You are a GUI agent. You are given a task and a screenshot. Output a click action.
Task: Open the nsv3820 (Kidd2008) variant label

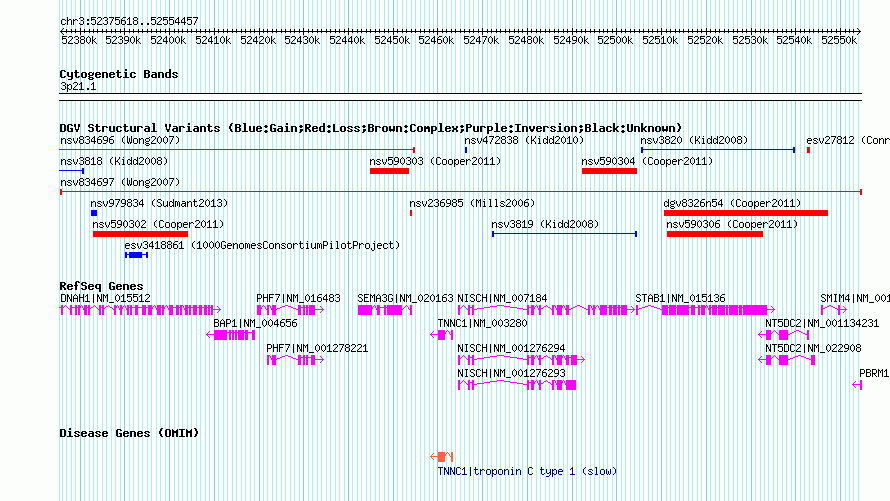click(x=694, y=140)
